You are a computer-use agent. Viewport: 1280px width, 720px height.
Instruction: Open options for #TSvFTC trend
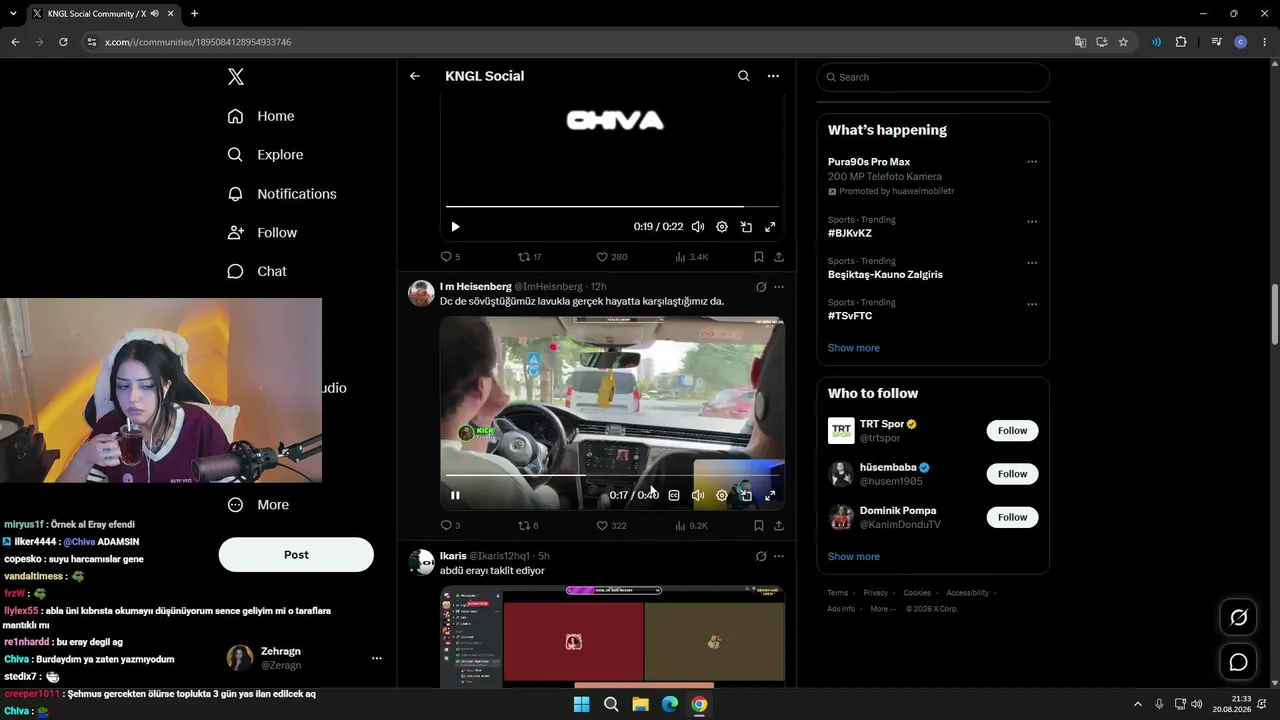[x=1032, y=304]
